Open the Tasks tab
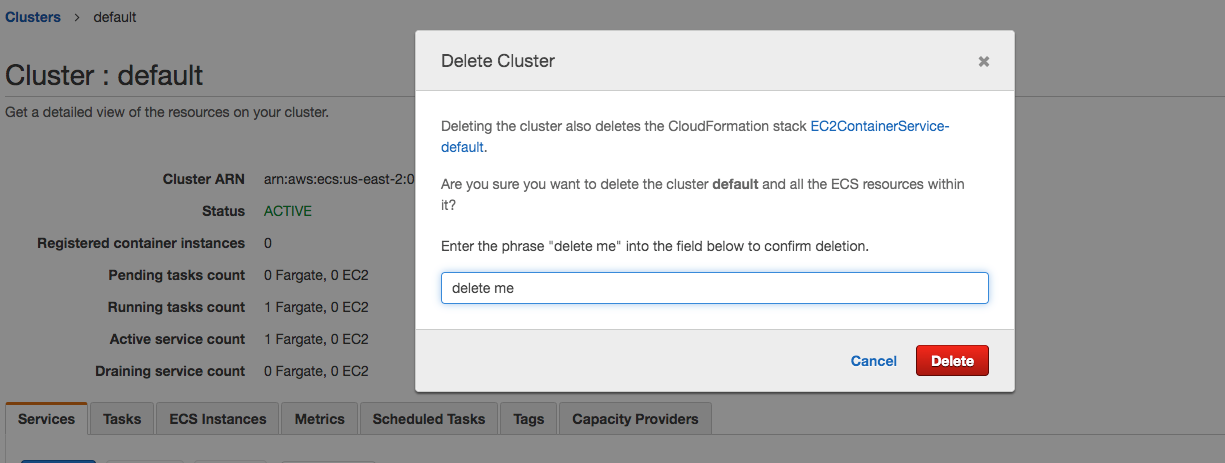Screen dimensions: 1225x463 pos(122,419)
